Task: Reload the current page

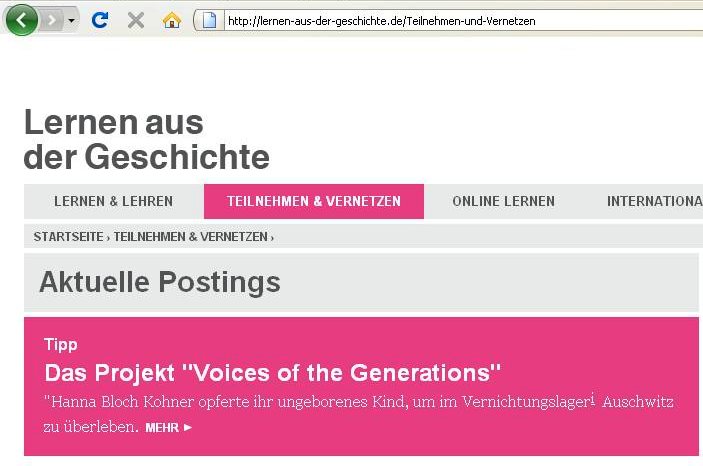Action: [100, 19]
